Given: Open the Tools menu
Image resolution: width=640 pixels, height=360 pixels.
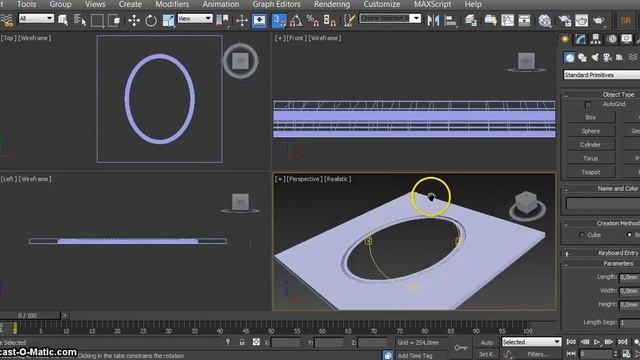Looking at the screenshot, I should pyautogui.click(x=27, y=4).
